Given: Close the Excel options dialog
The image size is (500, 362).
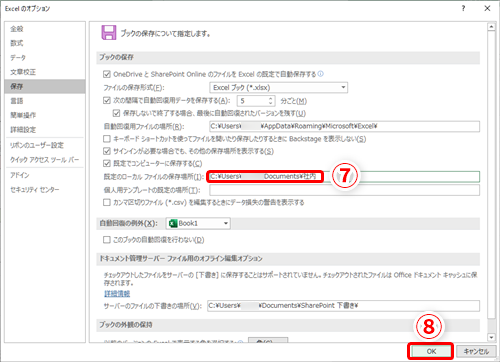Looking at the screenshot, I should (x=487, y=8).
